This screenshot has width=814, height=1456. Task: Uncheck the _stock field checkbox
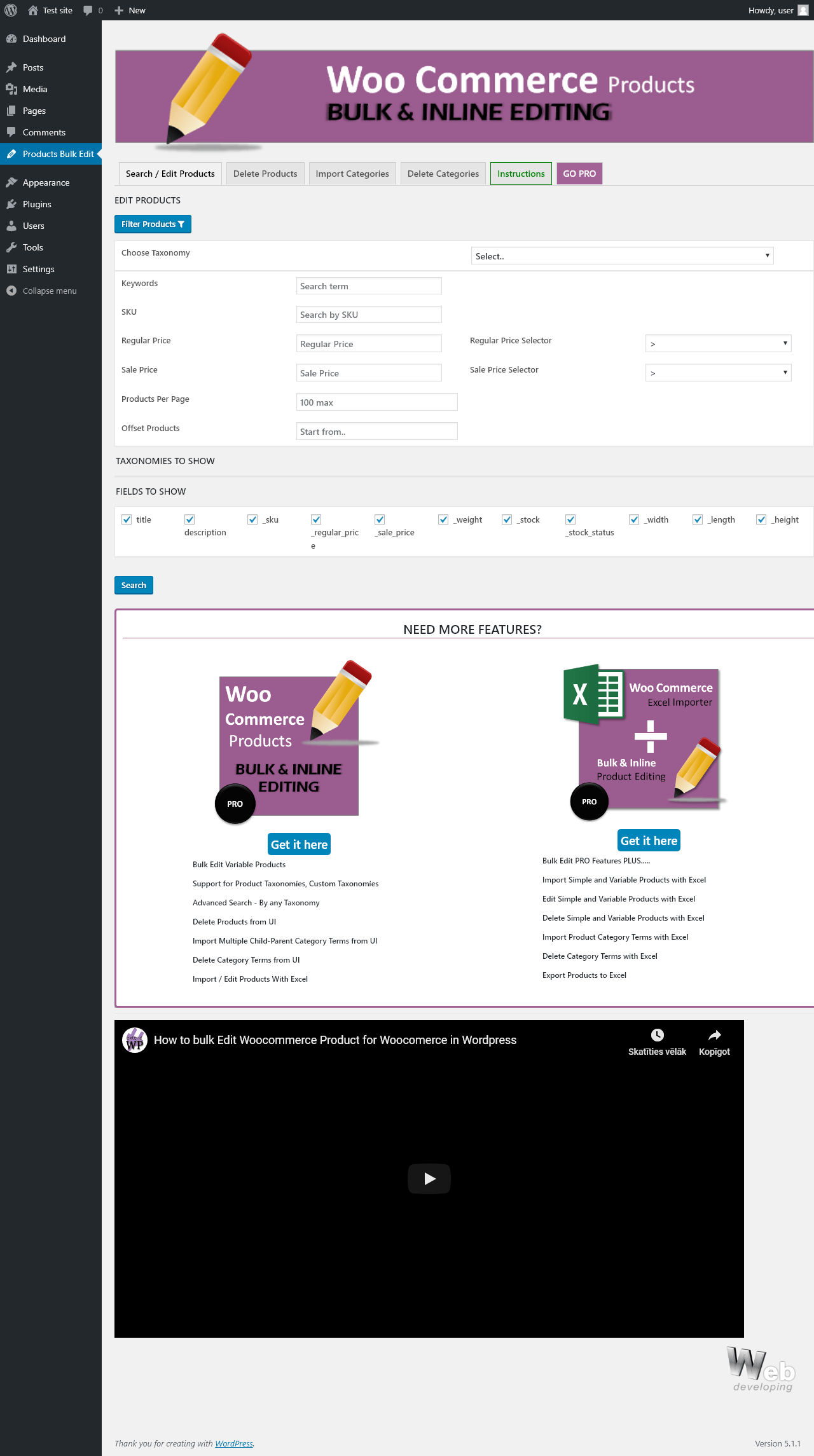click(507, 519)
